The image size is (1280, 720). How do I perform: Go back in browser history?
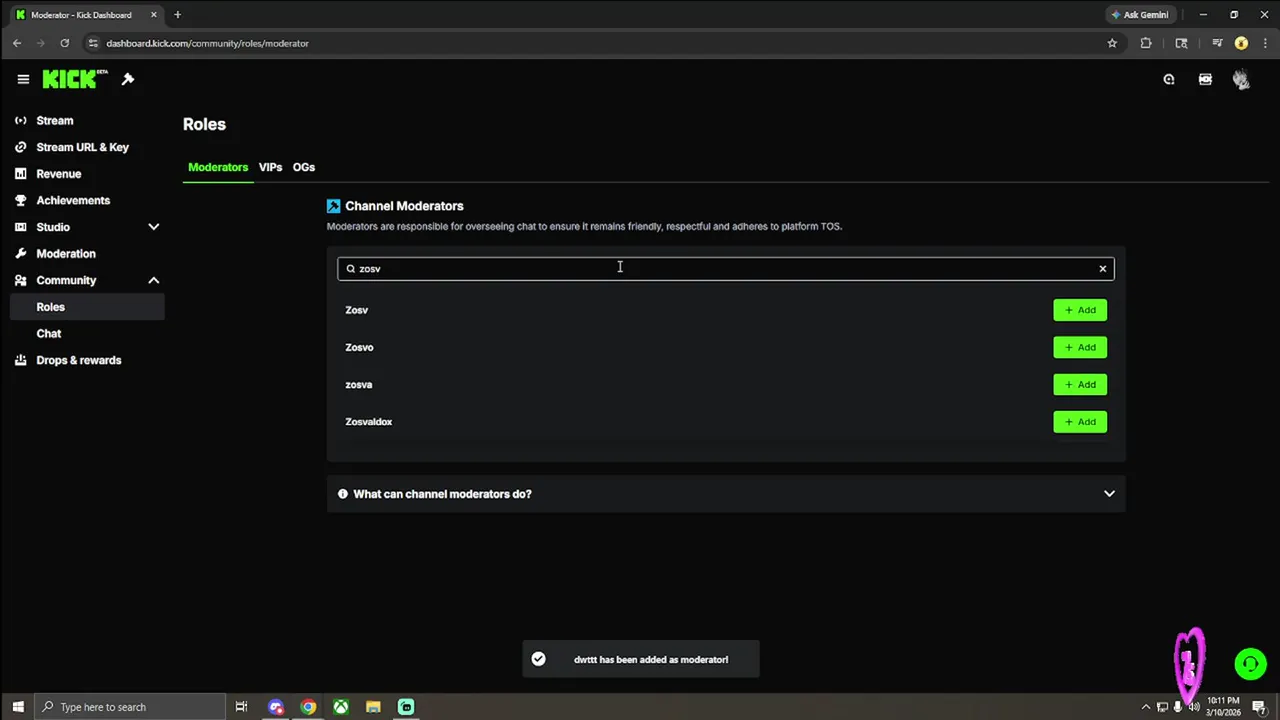click(17, 43)
